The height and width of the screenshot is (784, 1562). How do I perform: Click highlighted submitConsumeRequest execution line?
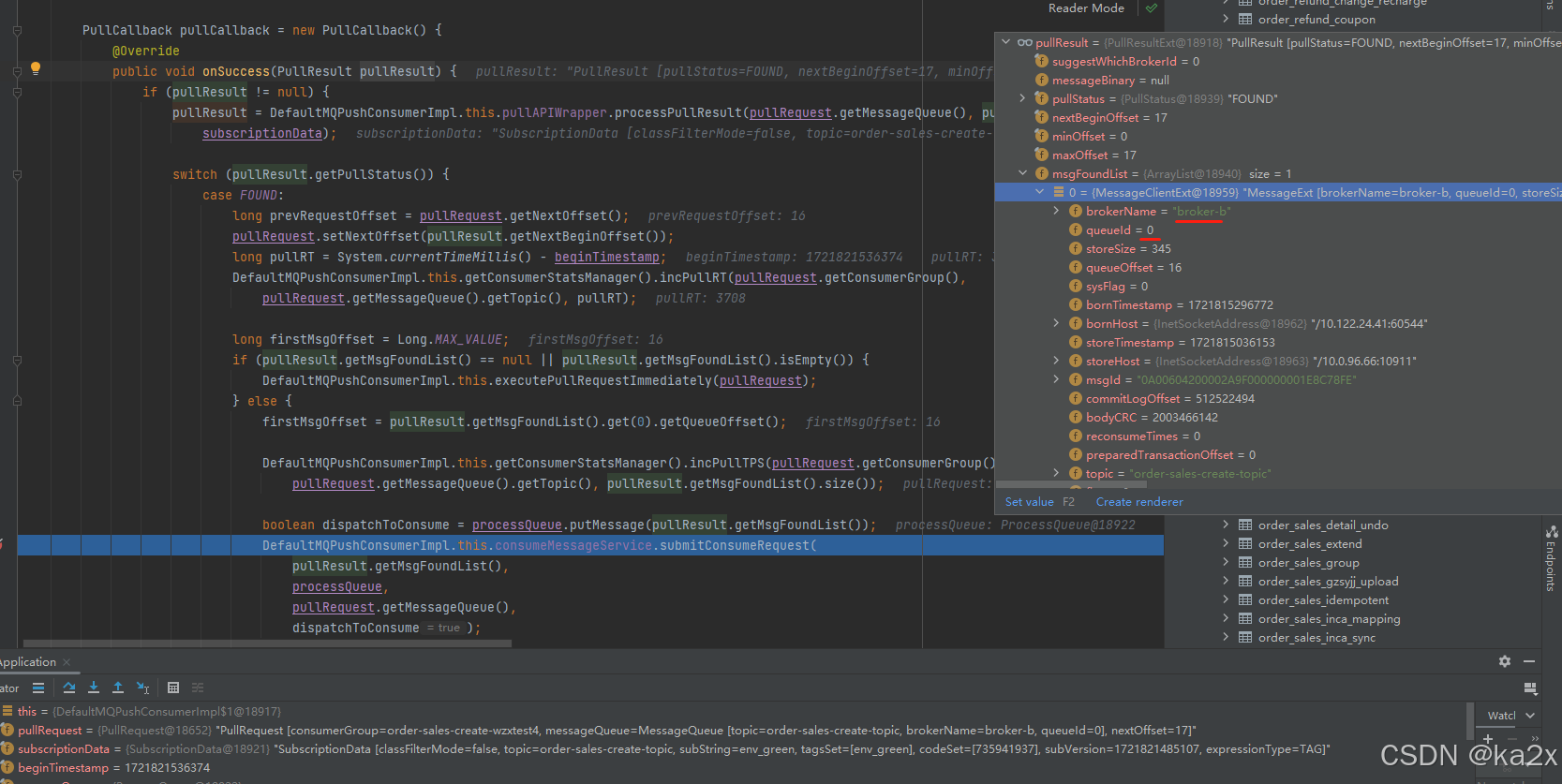[590, 545]
